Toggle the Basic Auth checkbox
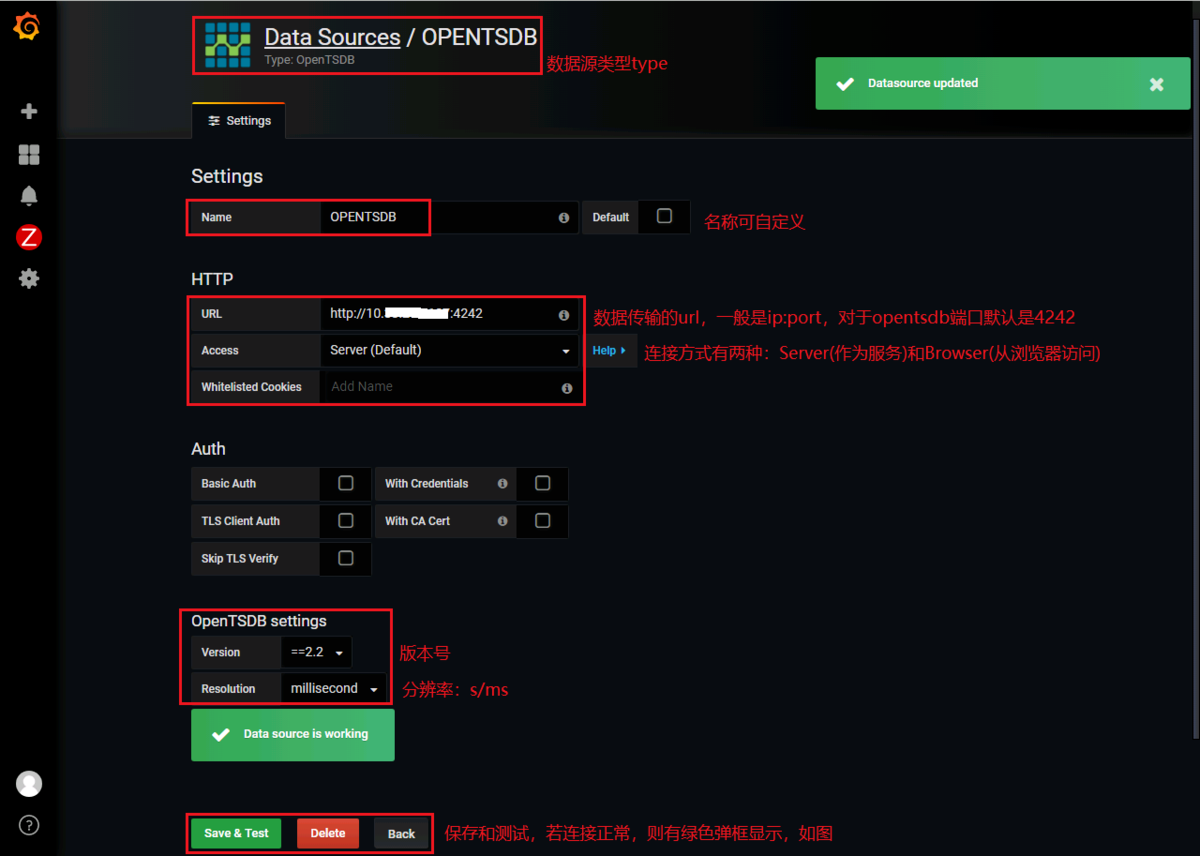This screenshot has width=1200, height=856. click(x=344, y=484)
